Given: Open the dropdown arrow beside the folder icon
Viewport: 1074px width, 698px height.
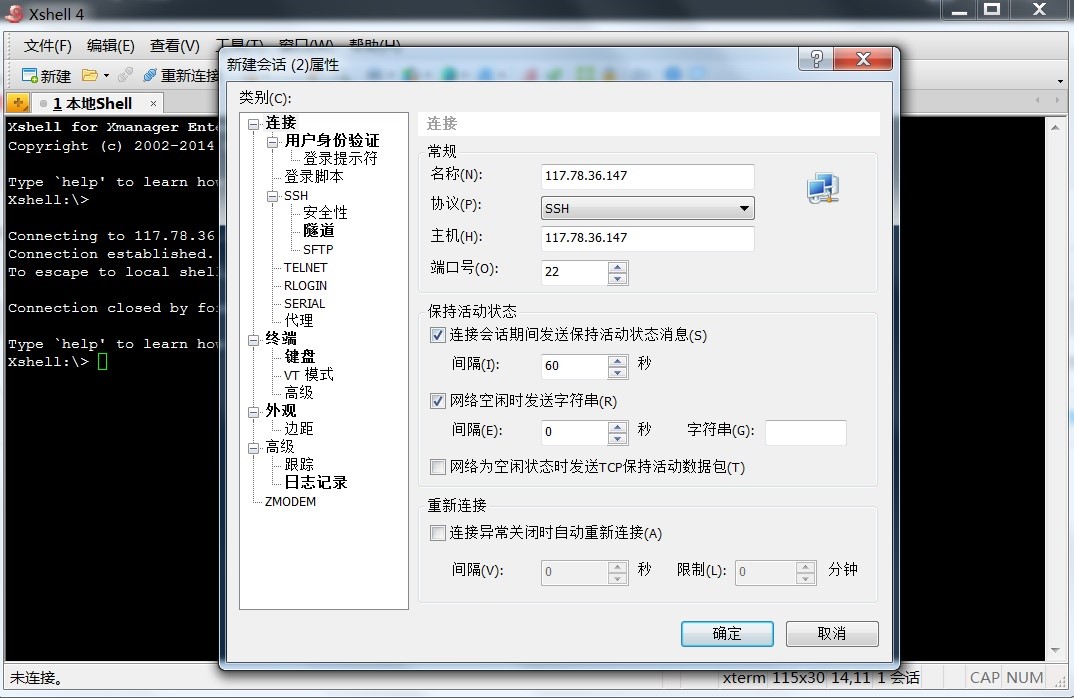Looking at the screenshot, I should coord(106,75).
